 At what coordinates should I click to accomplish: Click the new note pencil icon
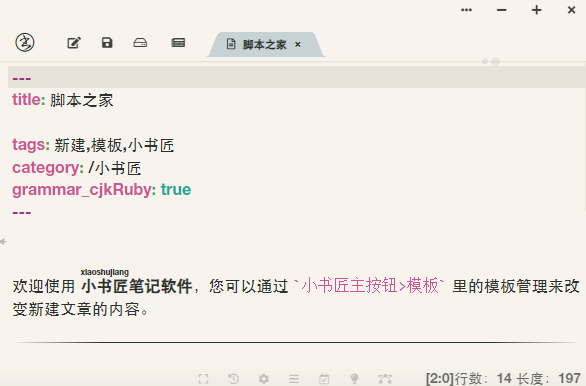pyautogui.click(x=74, y=43)
